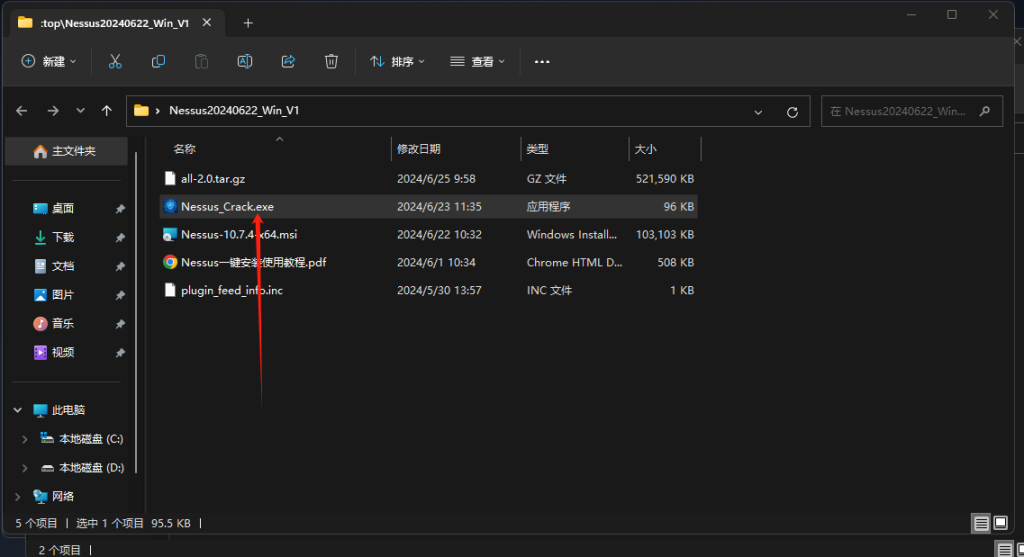Expand the 网络 tree node

pos(18,496)
